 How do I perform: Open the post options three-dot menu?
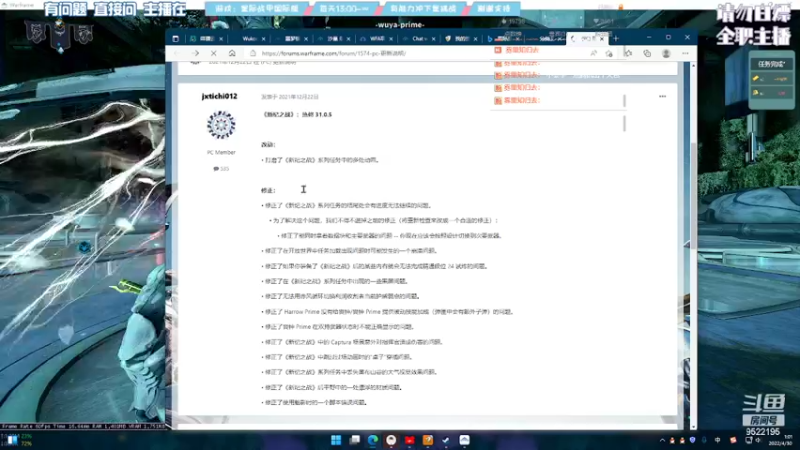click(x=662, y=96)
